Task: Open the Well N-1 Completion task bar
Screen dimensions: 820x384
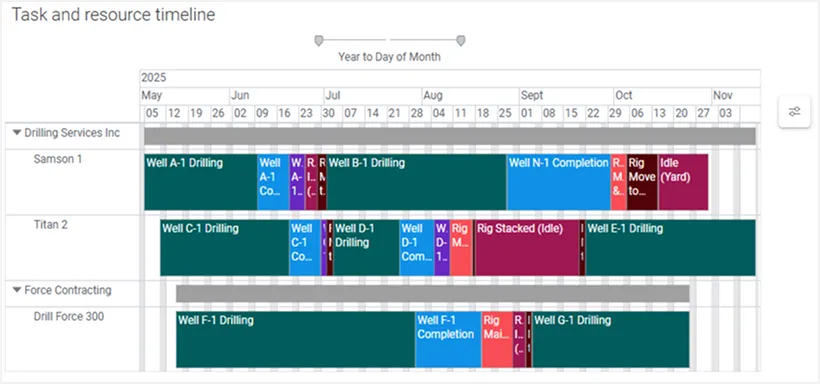Action: tap(559, 182)
